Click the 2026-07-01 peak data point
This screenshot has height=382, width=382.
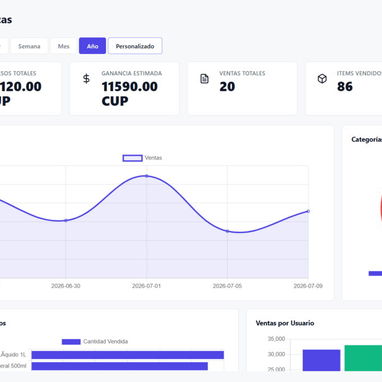point(146,176)
